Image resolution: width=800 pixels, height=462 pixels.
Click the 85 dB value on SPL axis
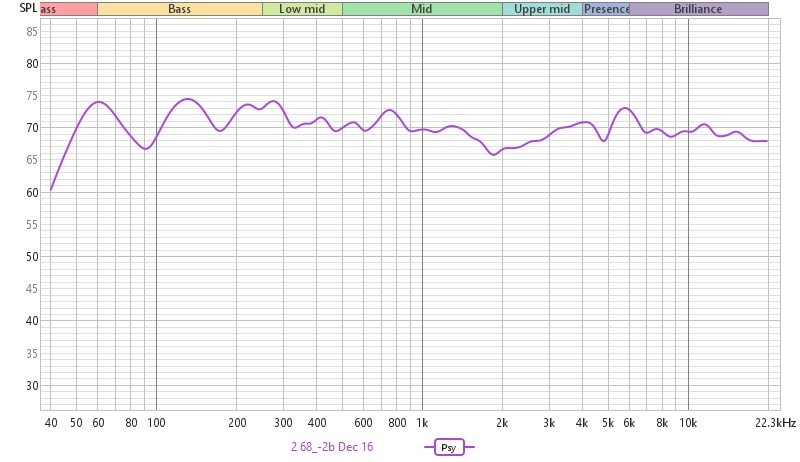pos(31,32)
